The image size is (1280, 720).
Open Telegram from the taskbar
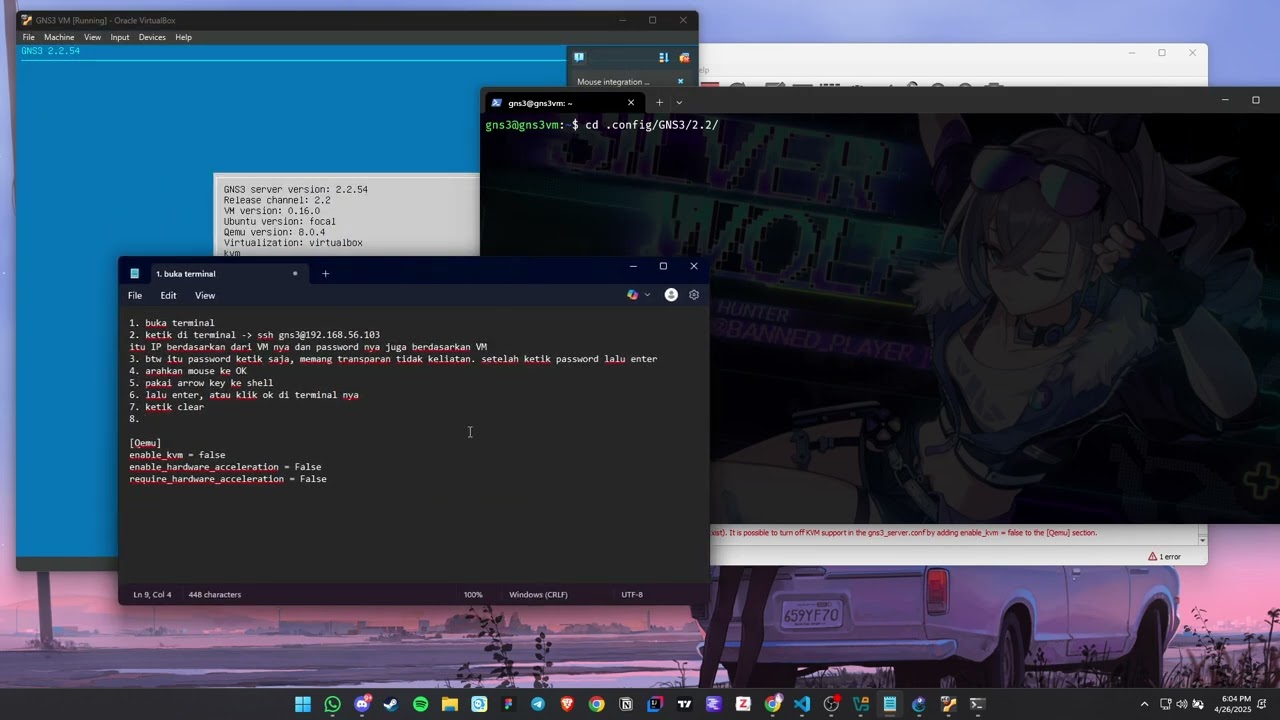[x=538, y=704]
